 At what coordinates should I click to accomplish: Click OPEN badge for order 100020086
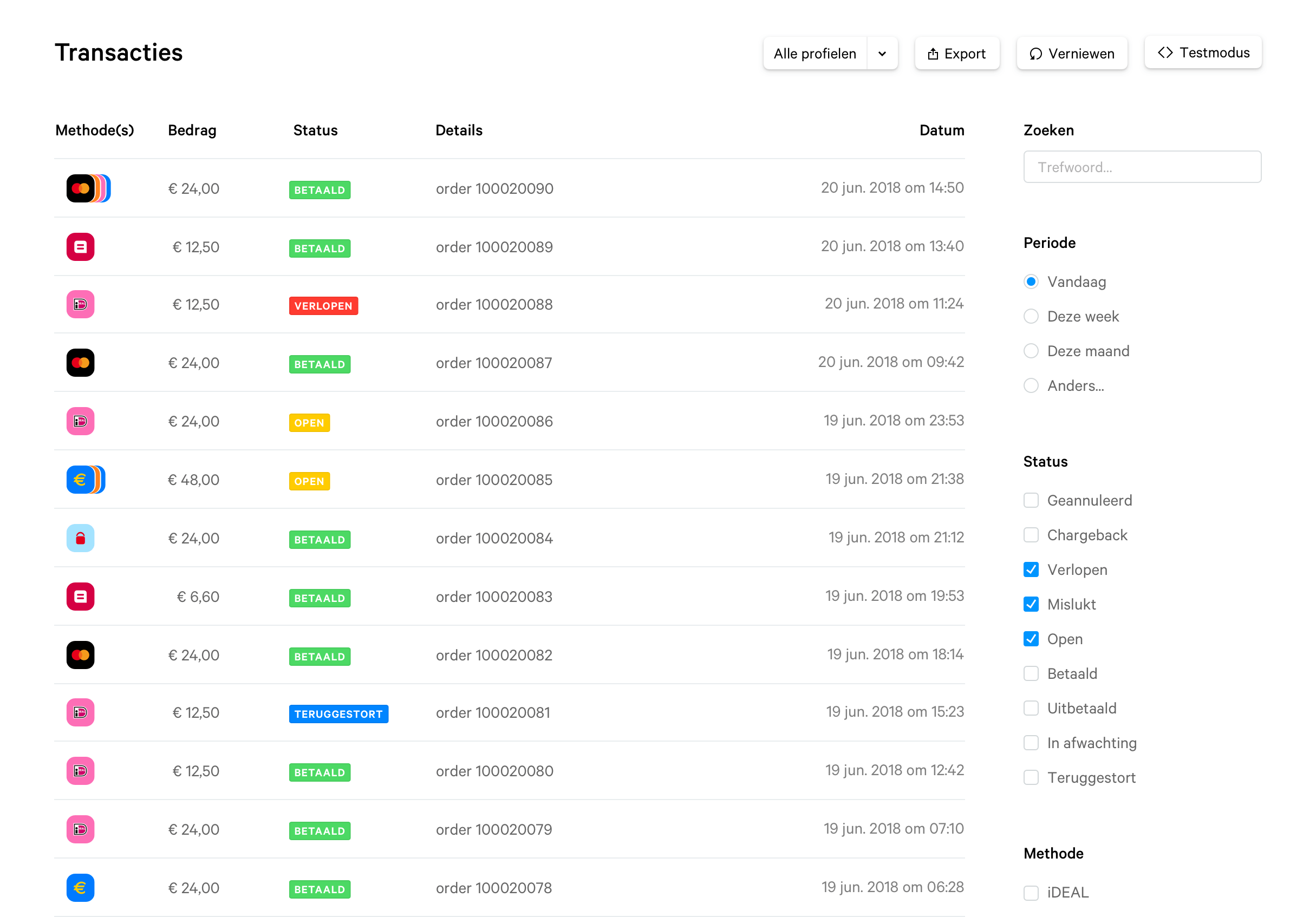(x=309, y=423)
